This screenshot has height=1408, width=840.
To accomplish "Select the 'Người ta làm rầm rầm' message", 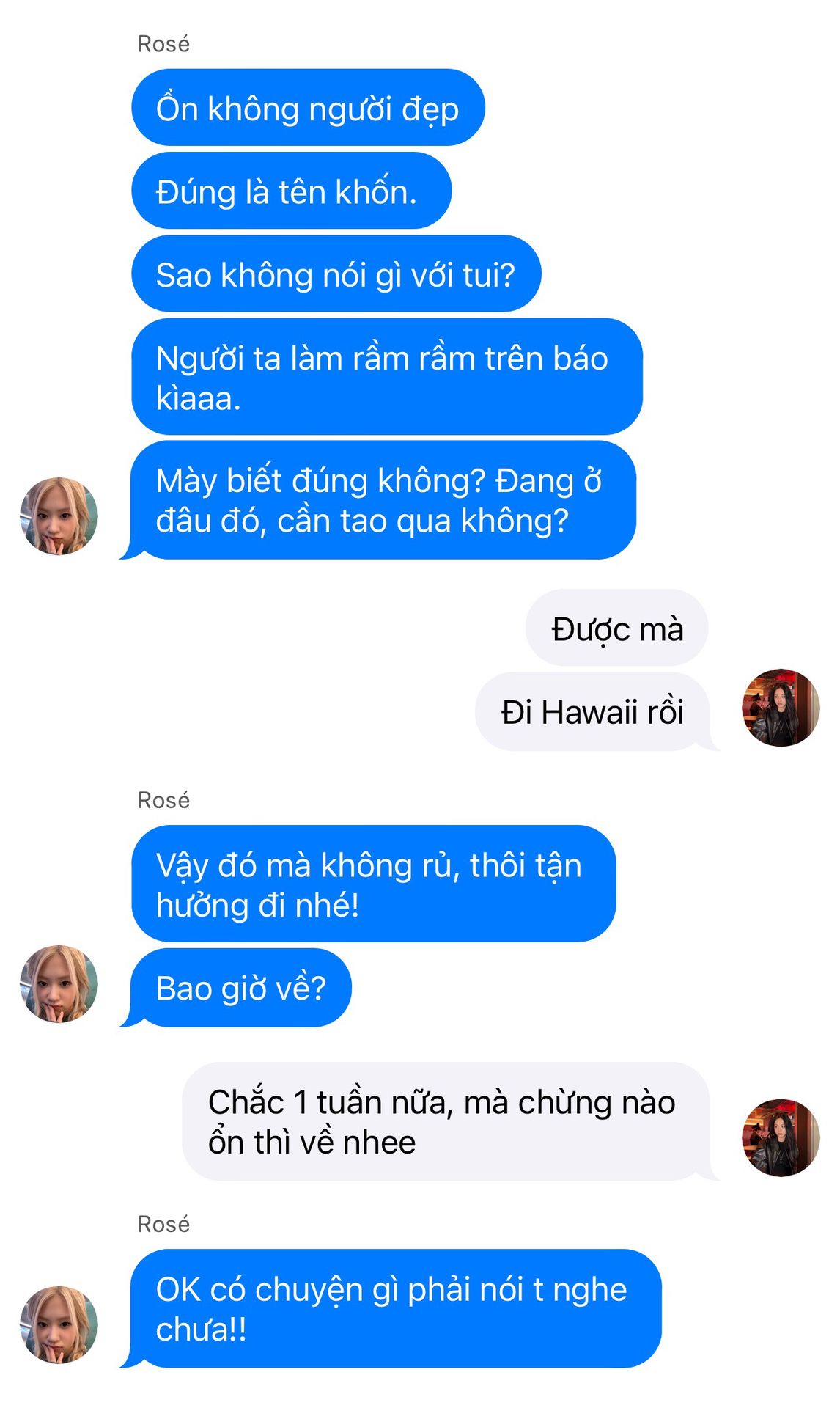I will coord(387,377).
